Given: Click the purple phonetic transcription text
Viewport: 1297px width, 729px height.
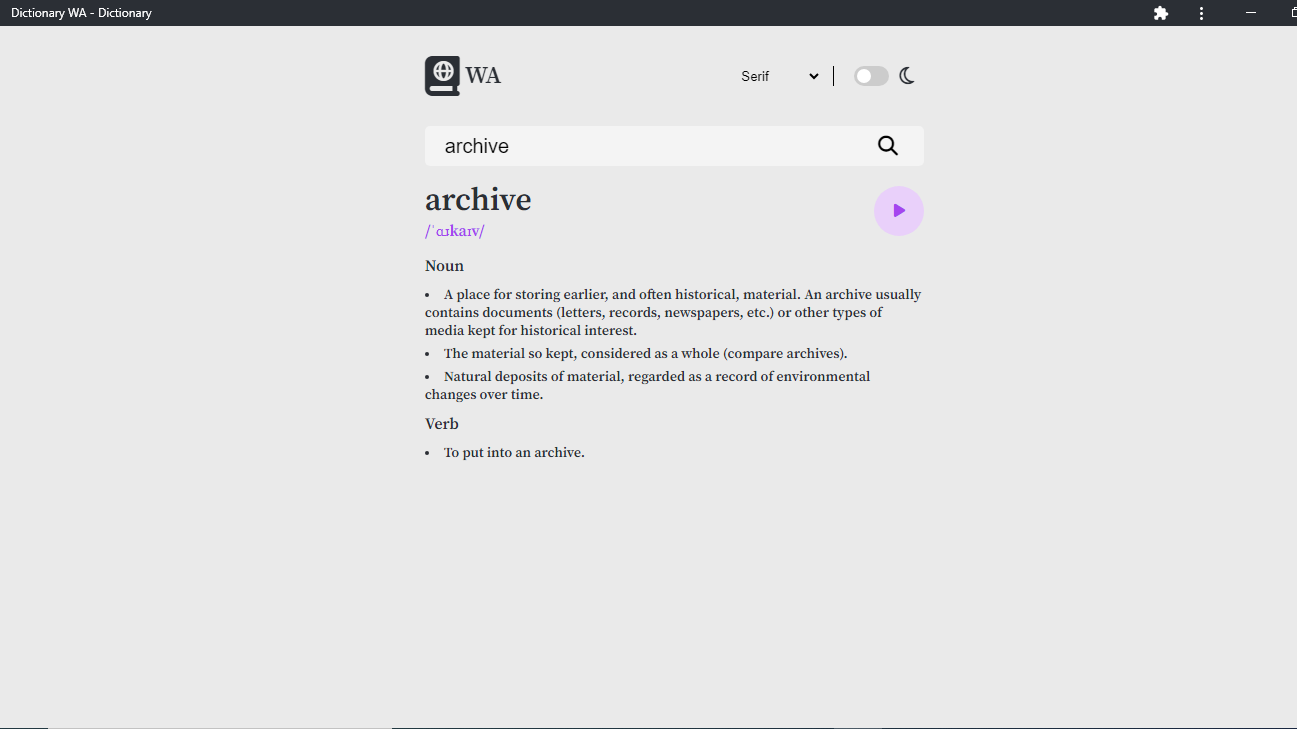Looking at the screenshot, I should point(455,231).
